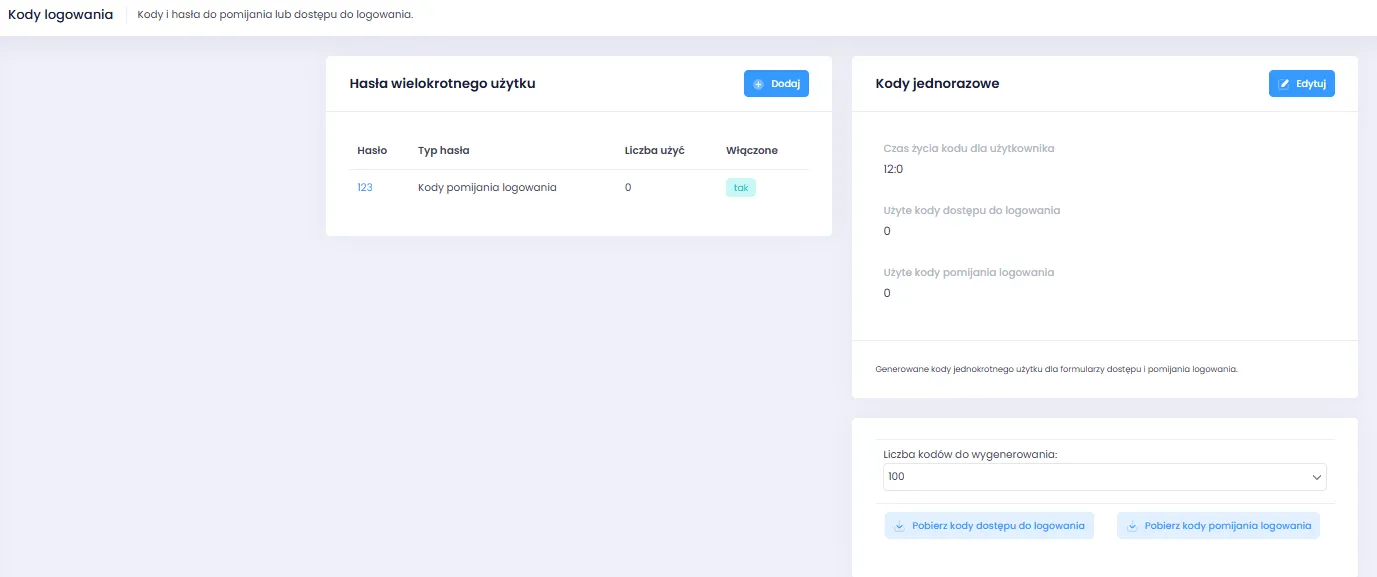Screen dimensions: 1377x577
Task: Add a new reusable password with Dodaj
Action: [776, 84]
